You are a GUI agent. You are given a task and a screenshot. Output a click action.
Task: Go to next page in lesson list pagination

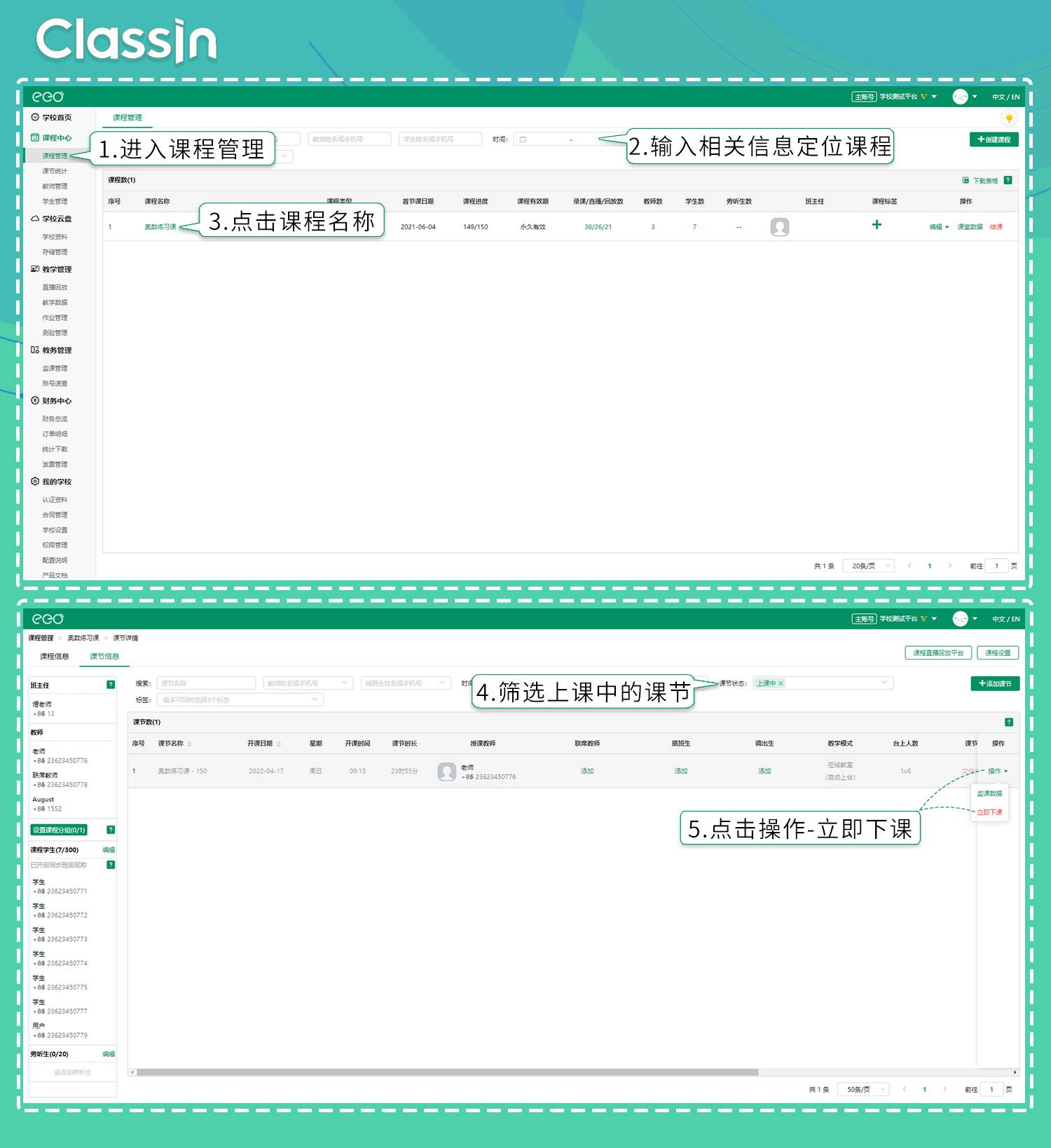944,1089
